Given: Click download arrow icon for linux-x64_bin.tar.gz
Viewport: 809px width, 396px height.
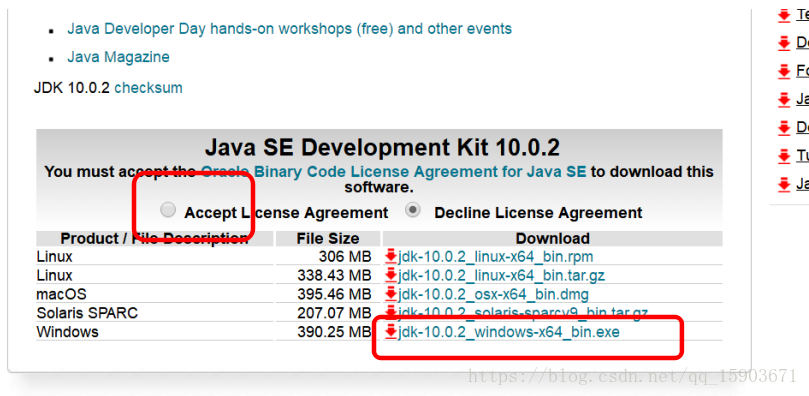Looking at the screenshot, I should (x=391, y=275).
